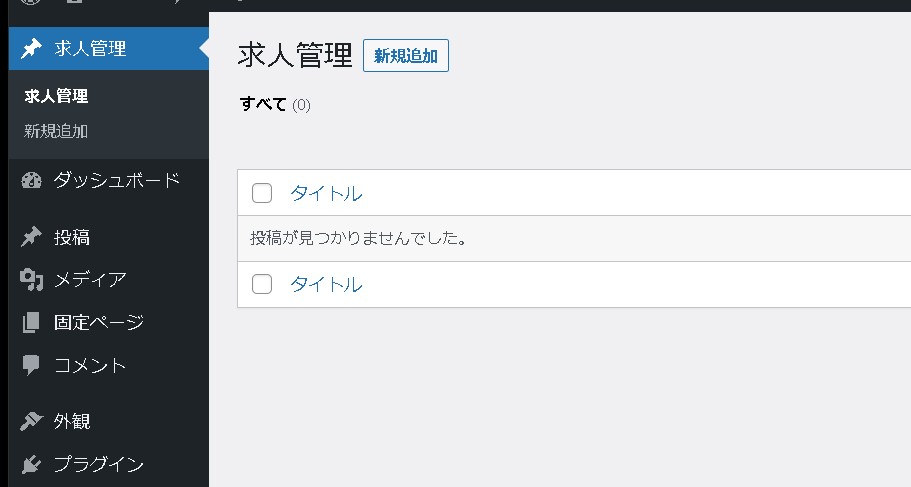Open the コメント menu label
This screenshot has width=911, height=487.
click(90, 365)
